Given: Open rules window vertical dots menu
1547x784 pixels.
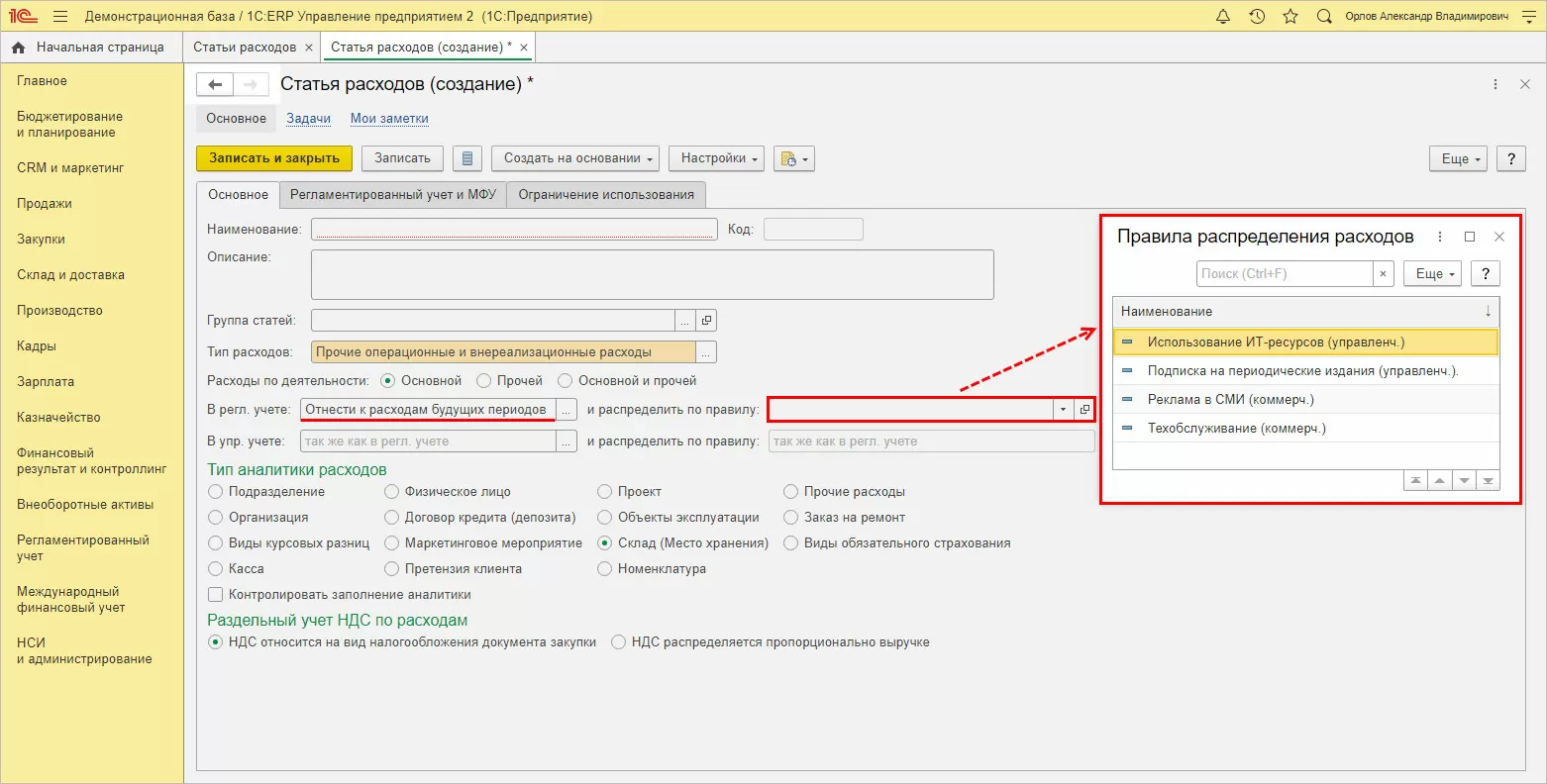Looking at the screenshot, I should (1440, 237).
